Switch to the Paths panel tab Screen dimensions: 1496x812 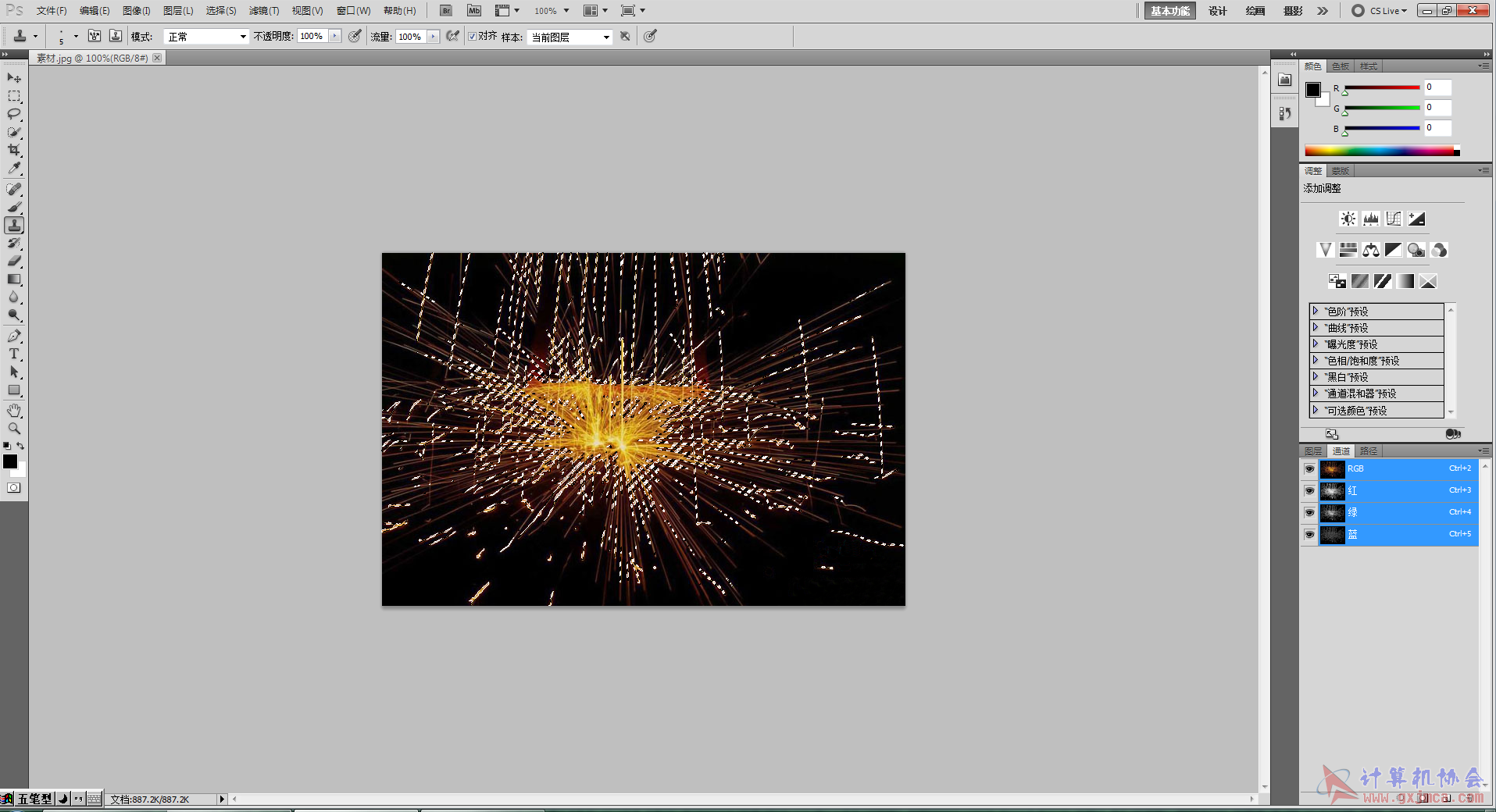pyautogui.click(x=1369, y=451)
